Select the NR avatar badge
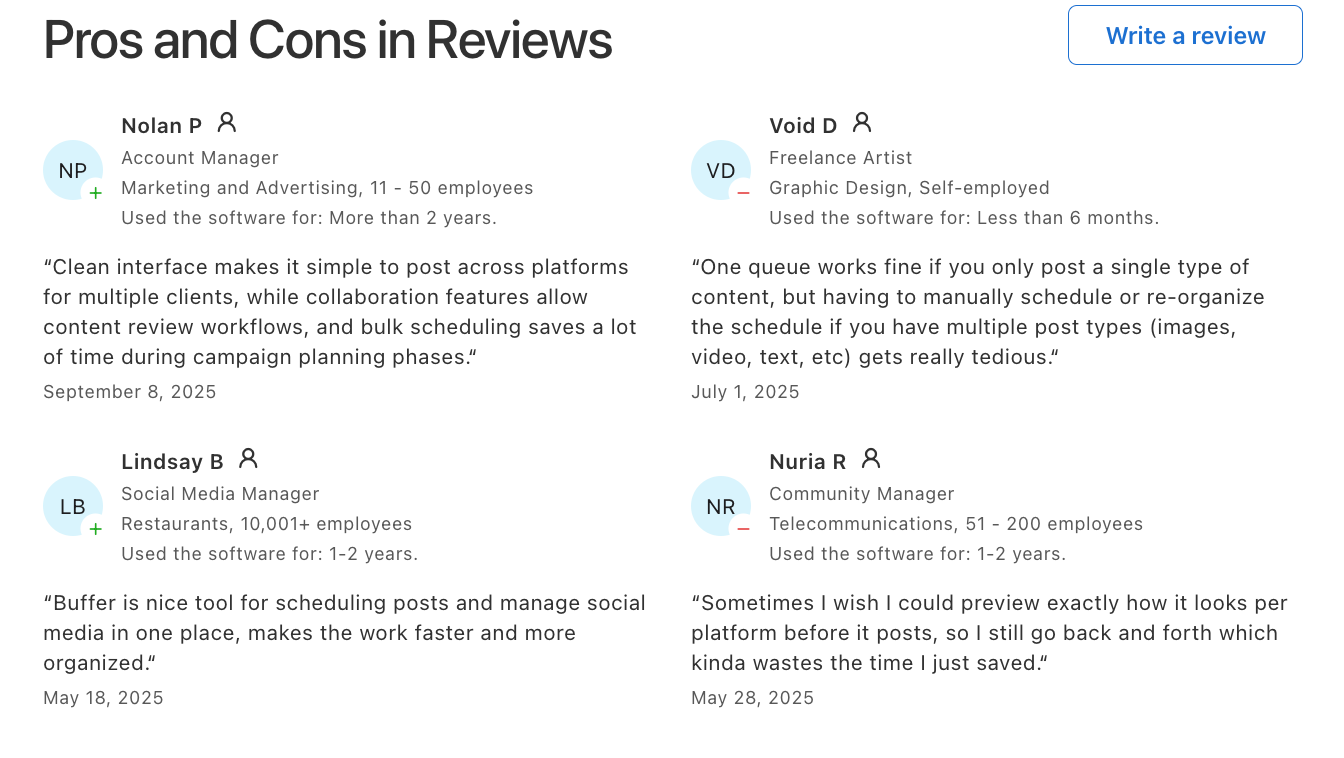 coord(720,506)
